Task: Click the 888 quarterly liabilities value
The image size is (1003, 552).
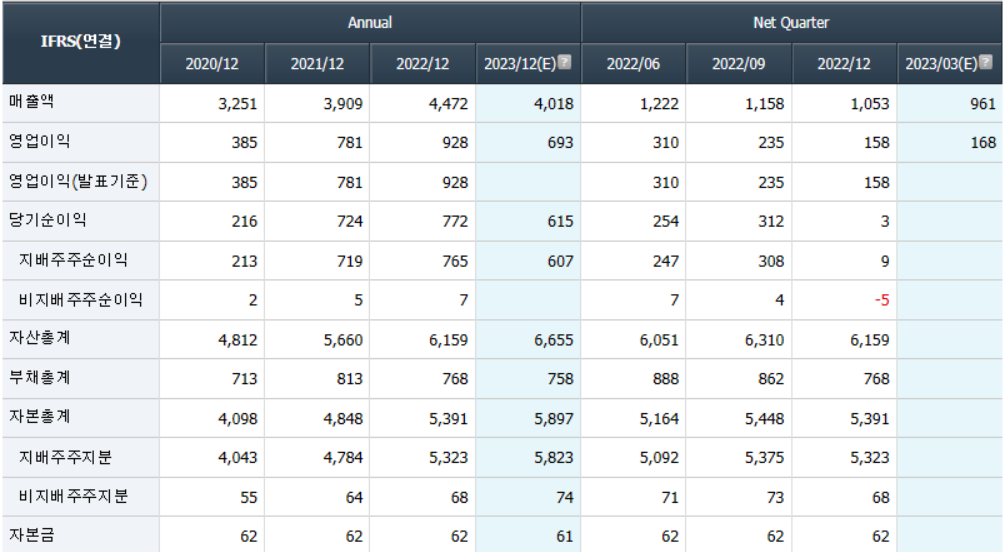Action: pos(665,379)
